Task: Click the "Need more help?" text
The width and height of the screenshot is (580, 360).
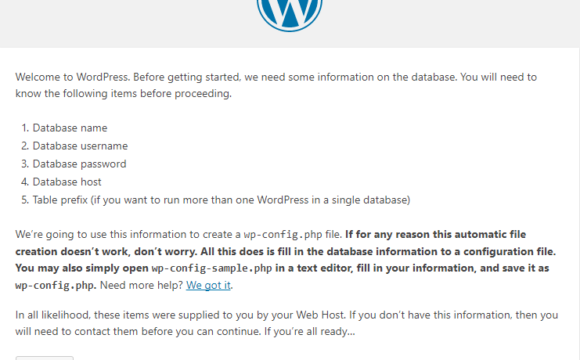Action: (141, 285)
